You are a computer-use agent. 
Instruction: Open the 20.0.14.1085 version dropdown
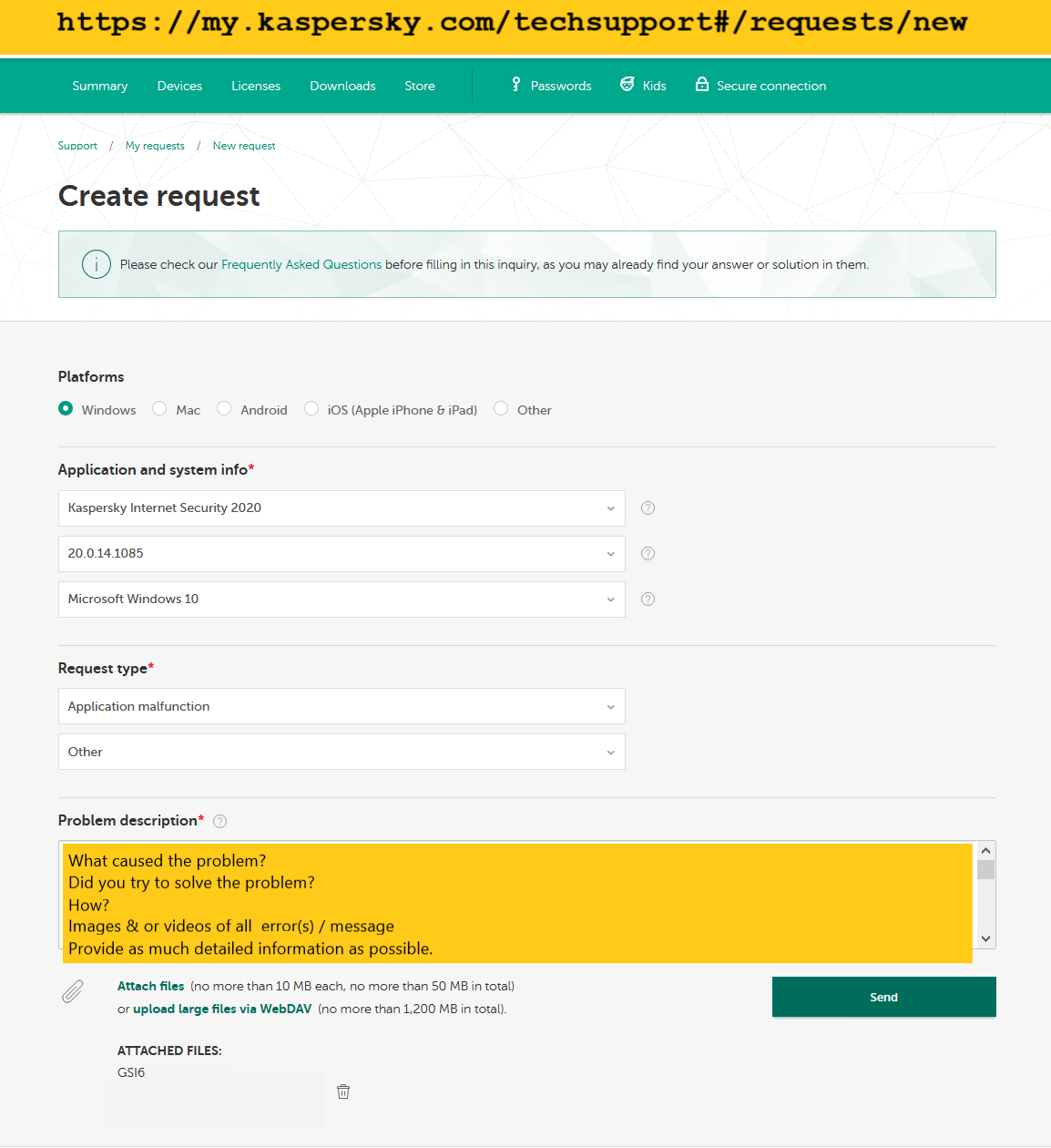tap(342, 554)
